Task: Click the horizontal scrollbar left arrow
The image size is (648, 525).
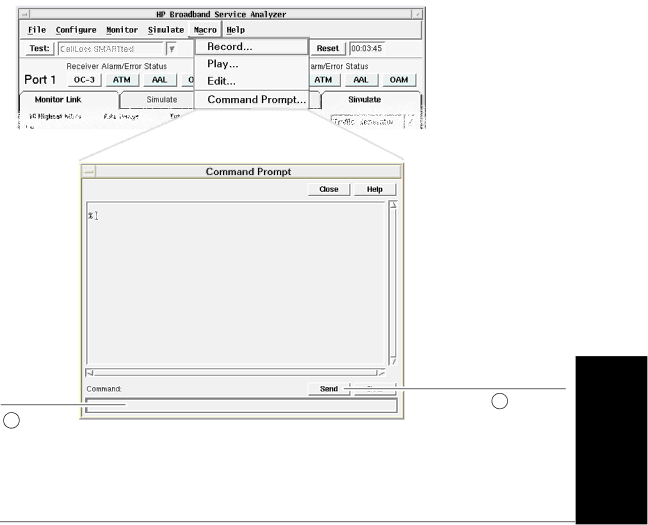Action: [x=90, y=373]
